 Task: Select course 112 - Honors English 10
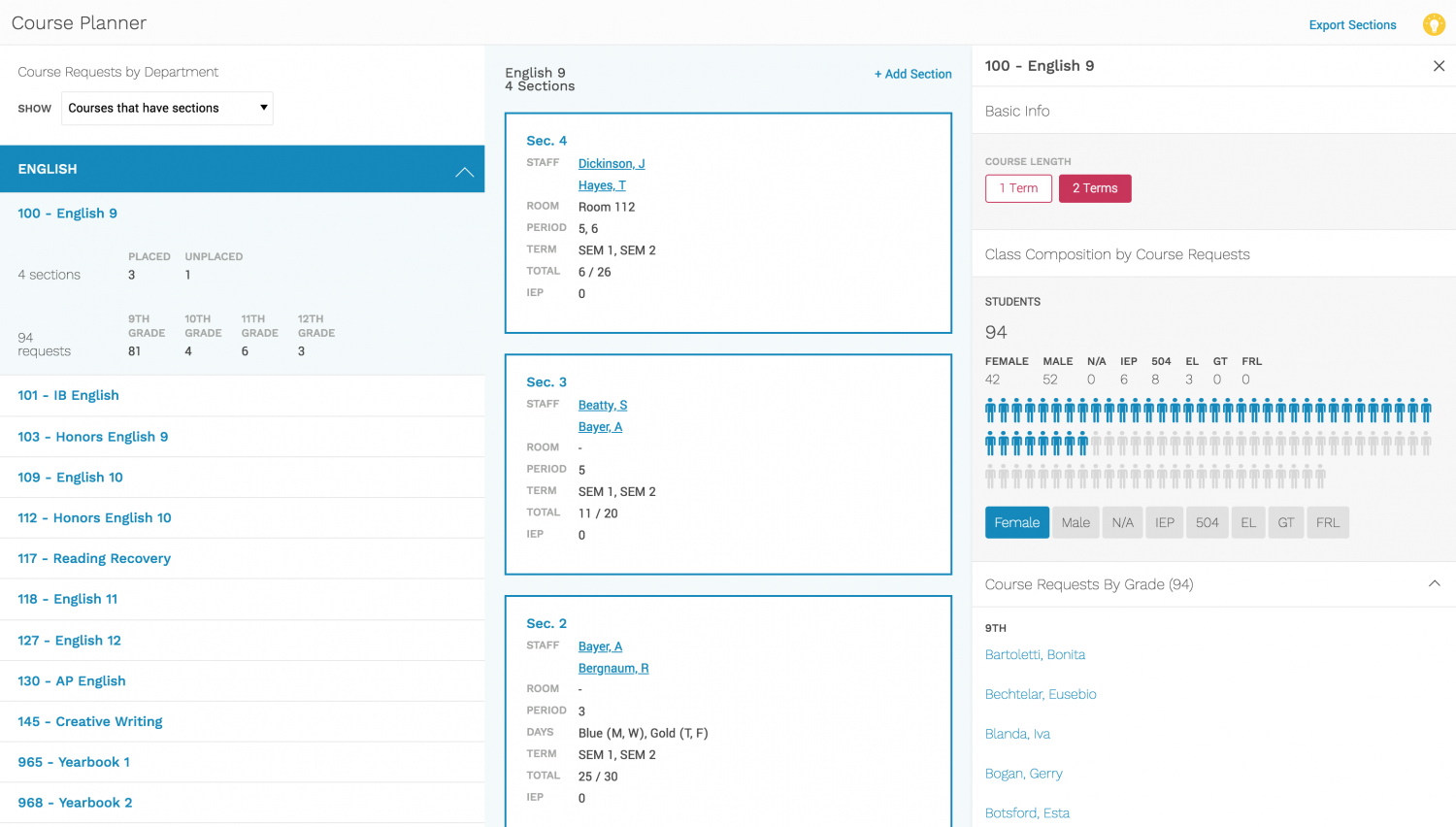[94, 518]
